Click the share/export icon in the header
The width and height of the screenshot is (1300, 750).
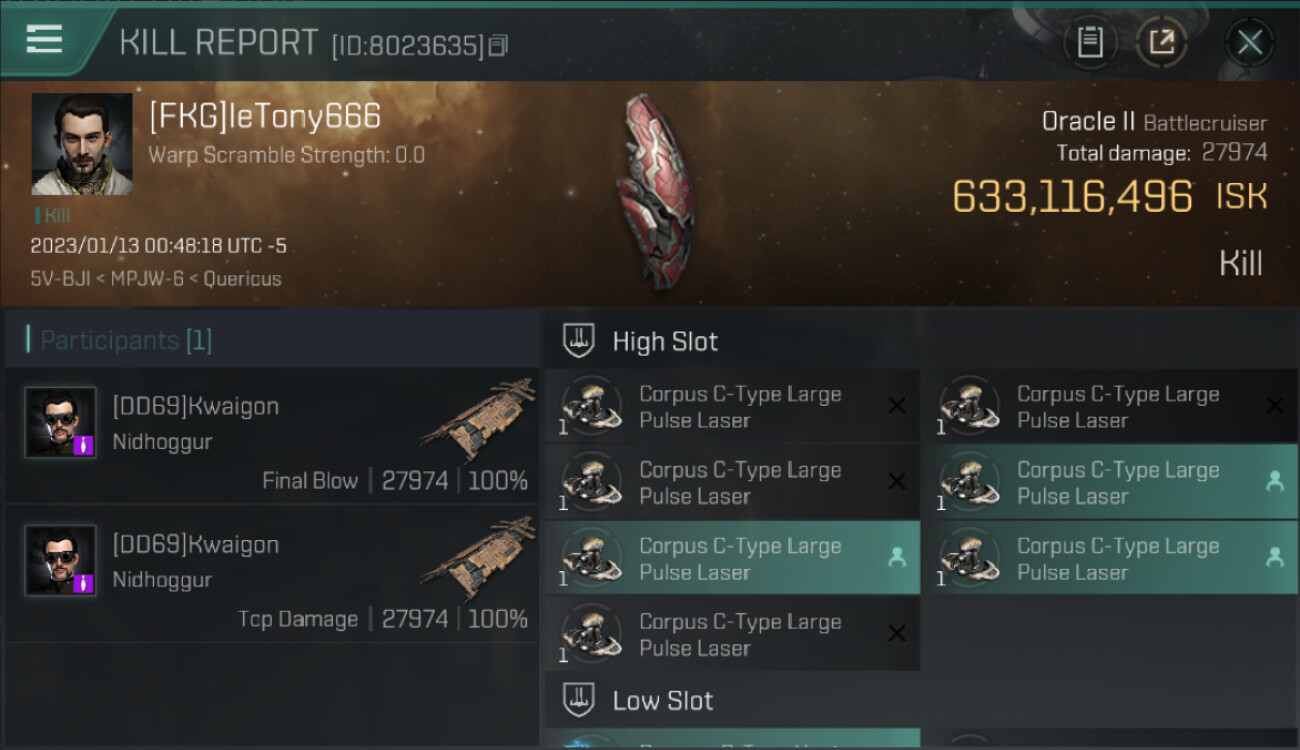pos(1162,42)
